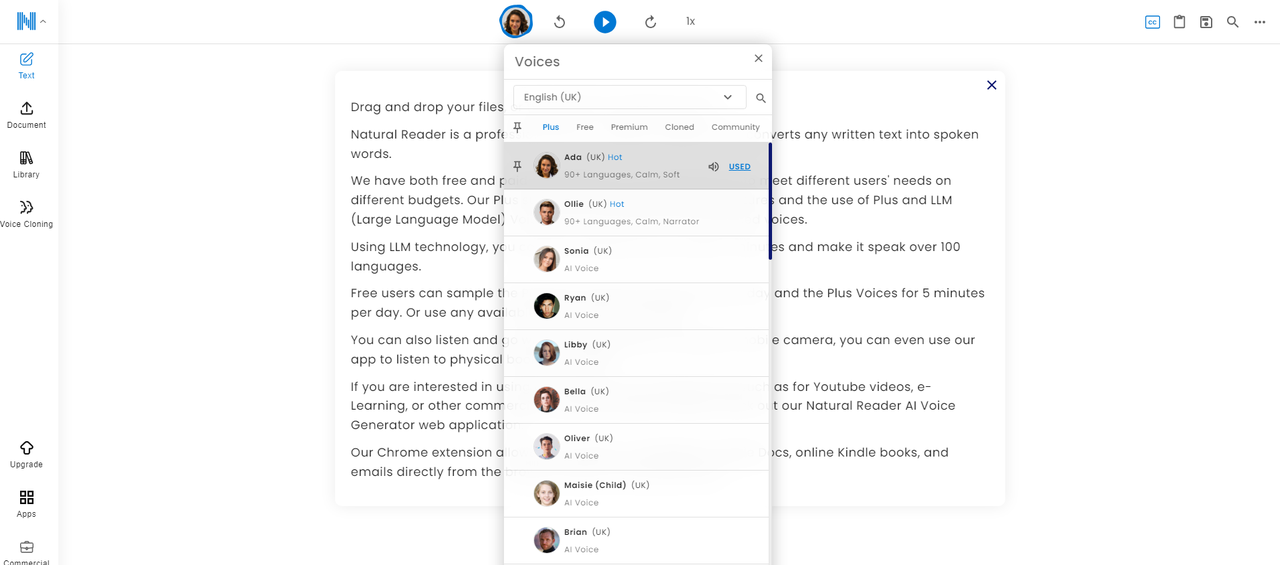Viewport: 1280px width, 565px height.
Task: Click the save icon in the top bar
Action: click(x=1206, y=22)
